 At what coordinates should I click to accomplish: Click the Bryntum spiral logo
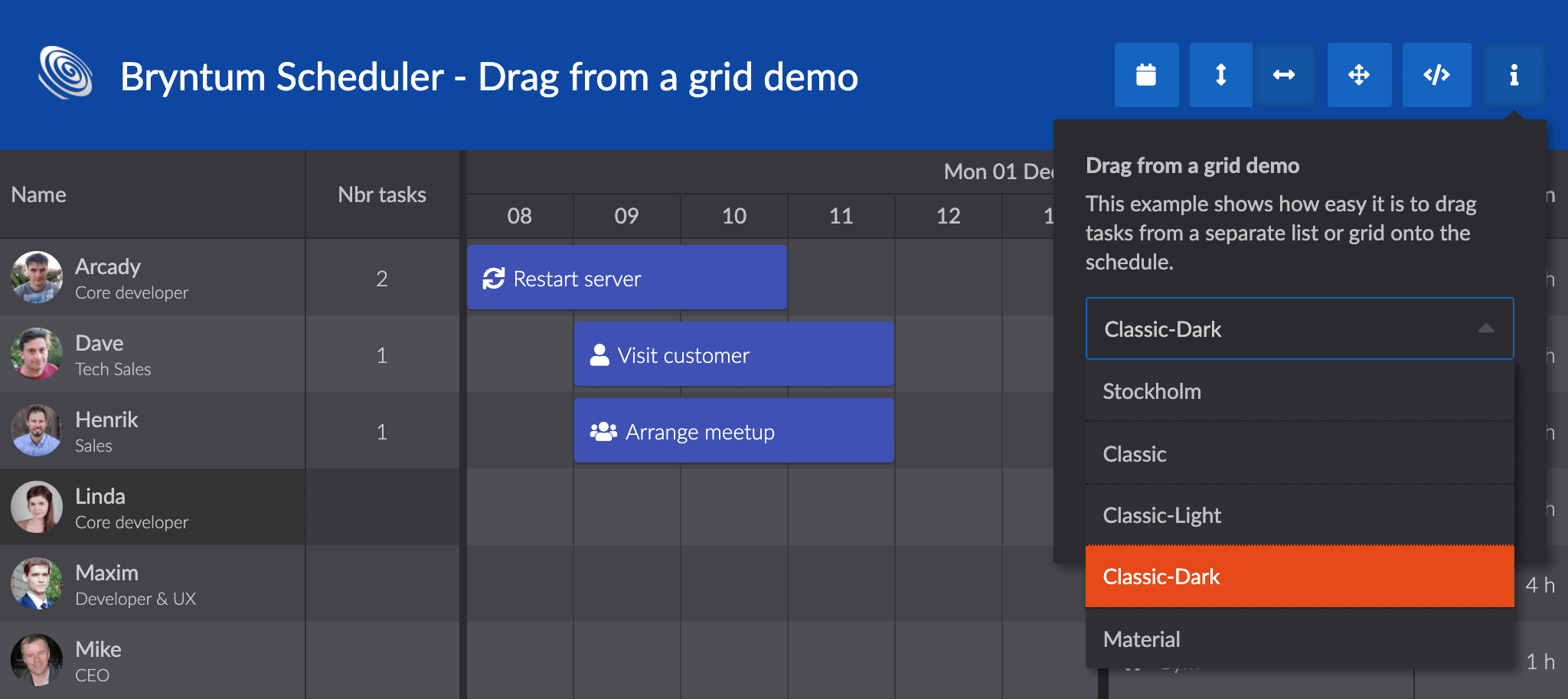point(66,73)
